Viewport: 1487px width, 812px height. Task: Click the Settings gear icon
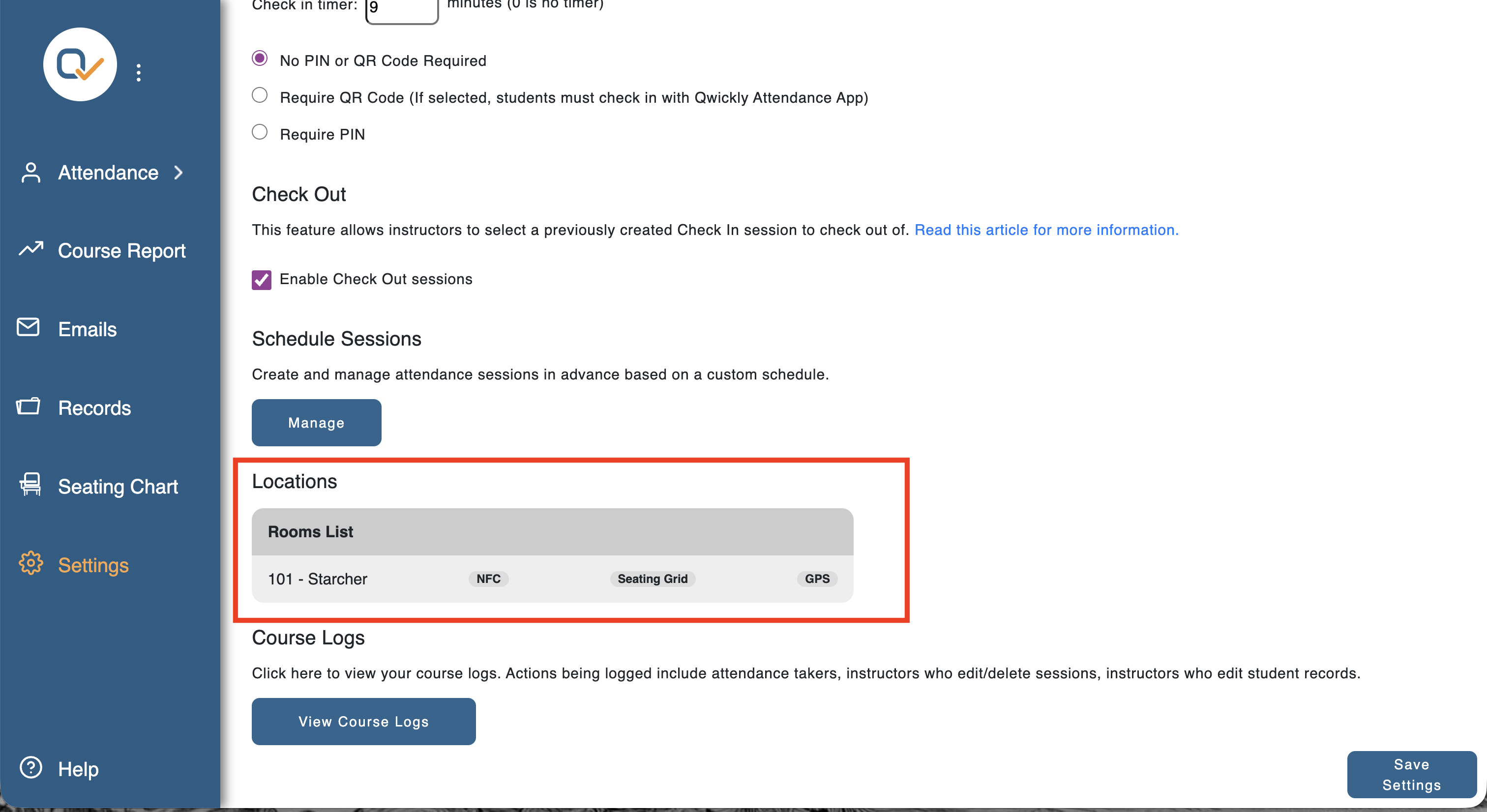coord(30,563)
